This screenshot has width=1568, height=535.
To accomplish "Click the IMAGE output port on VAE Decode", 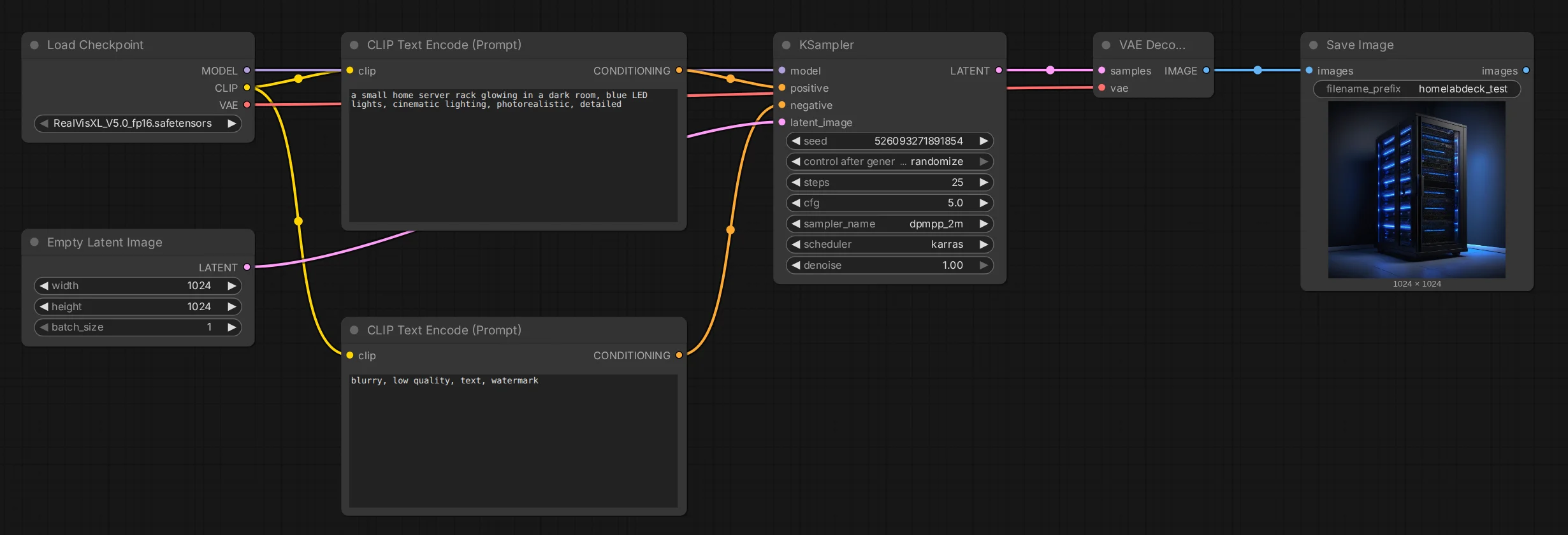I will 1206,71.
